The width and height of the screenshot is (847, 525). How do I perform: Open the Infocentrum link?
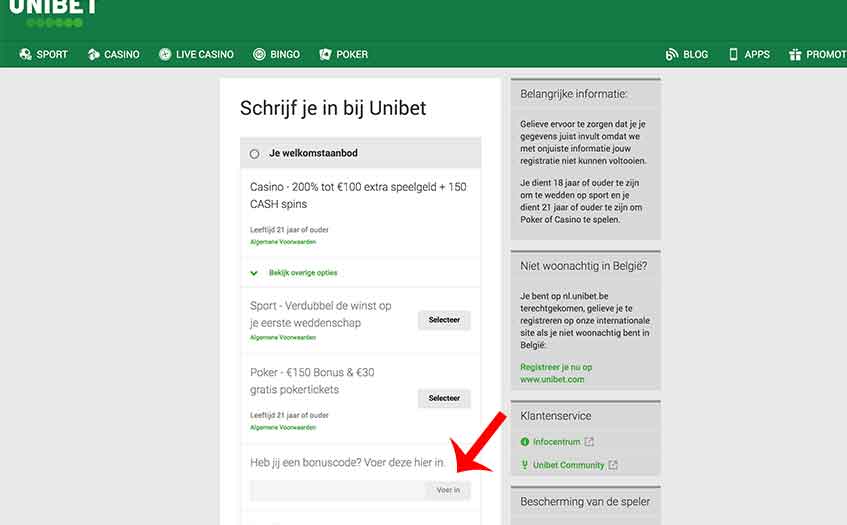[556, 442]
